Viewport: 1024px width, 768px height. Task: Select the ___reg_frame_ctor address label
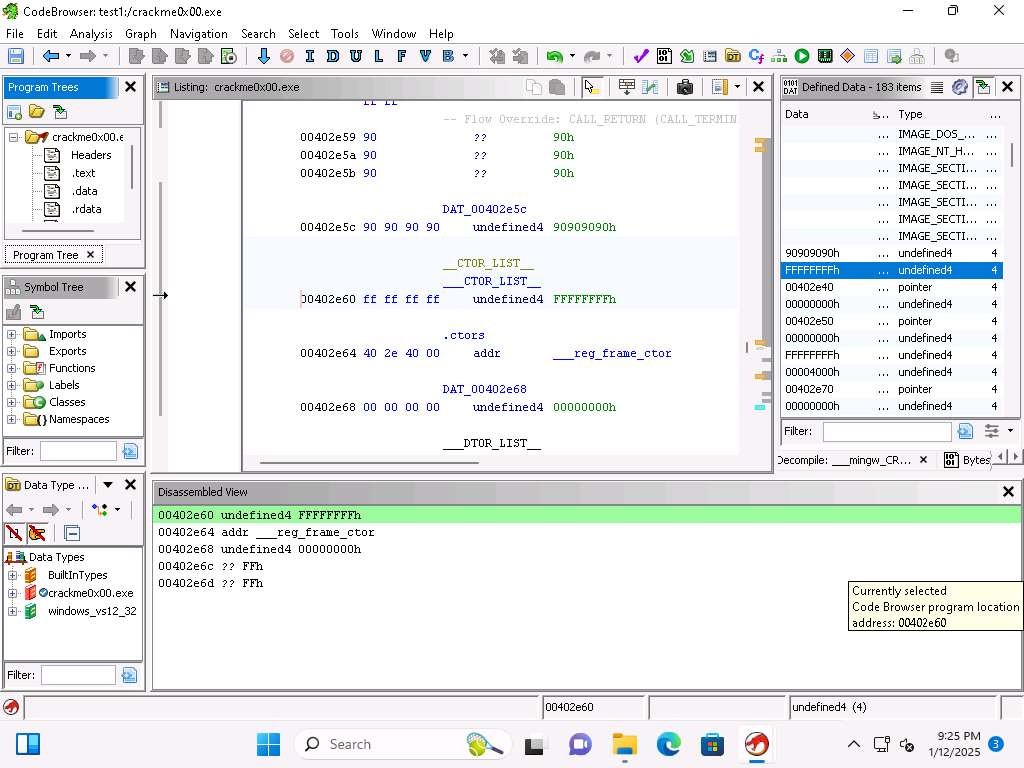tap(612, 353)
